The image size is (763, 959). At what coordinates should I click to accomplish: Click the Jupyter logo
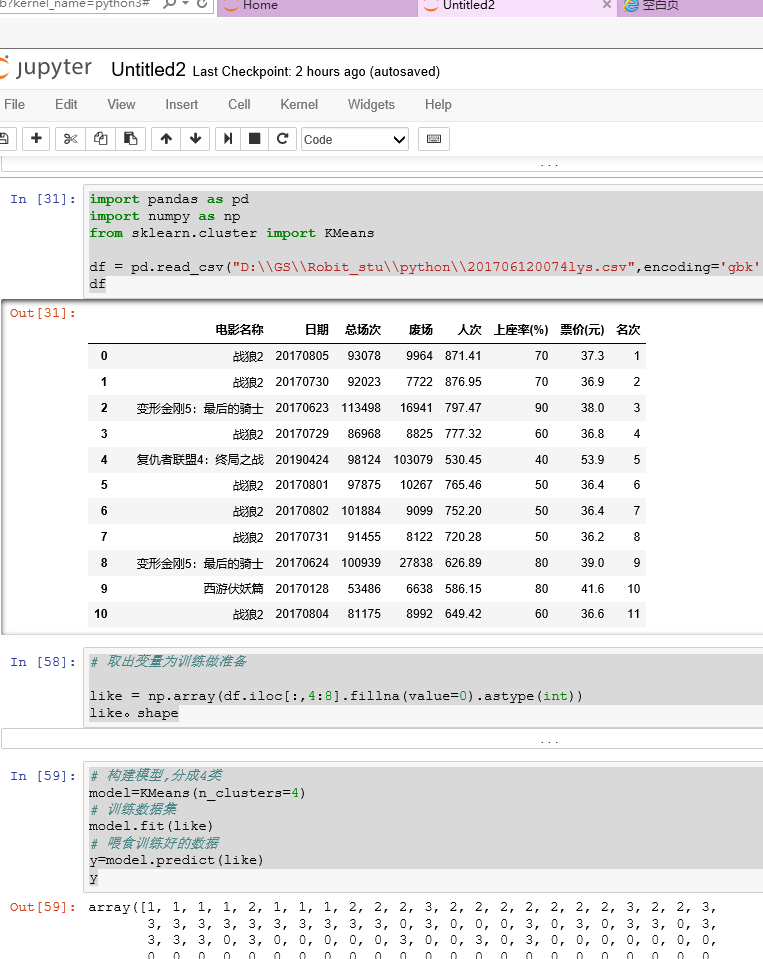click(46, 68)
